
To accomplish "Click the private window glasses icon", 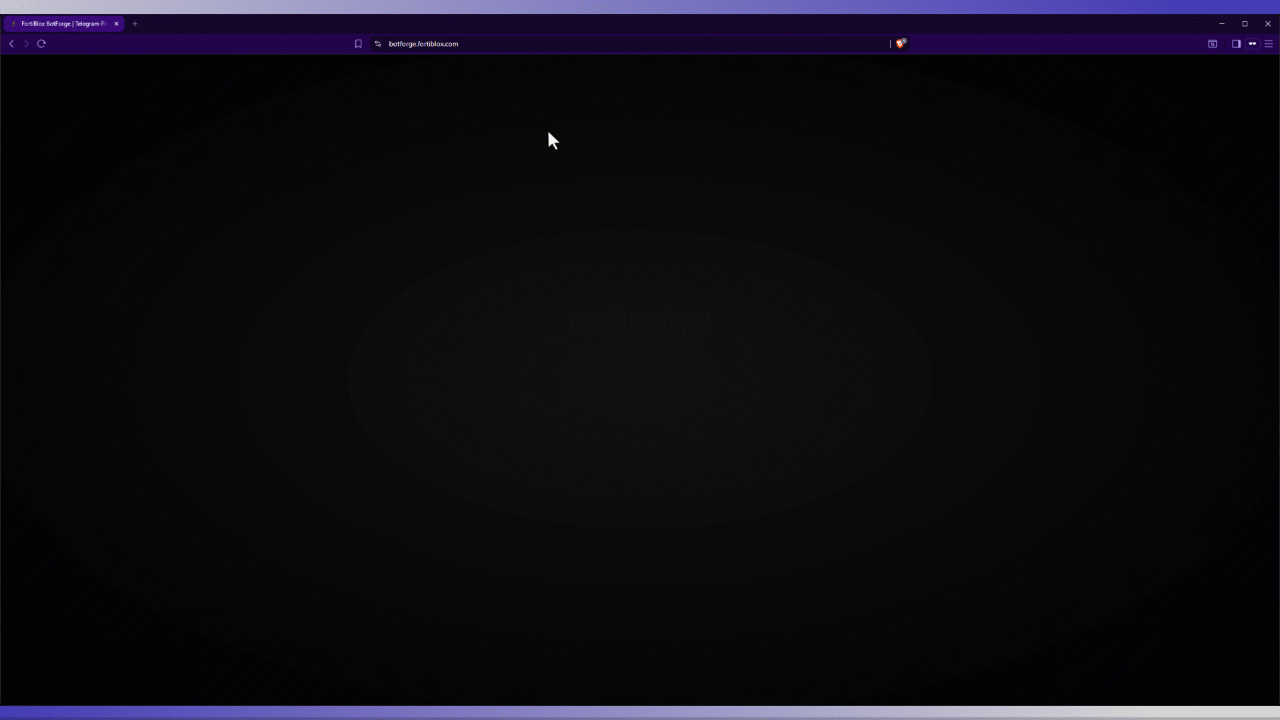I will pyautogui.click(x=1252, y=44).
